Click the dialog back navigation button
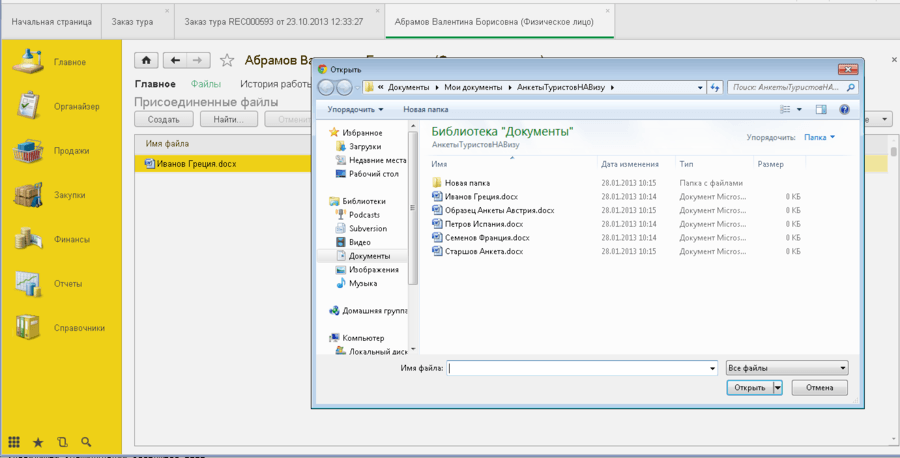900x458 pixels. tap(326, 87)
